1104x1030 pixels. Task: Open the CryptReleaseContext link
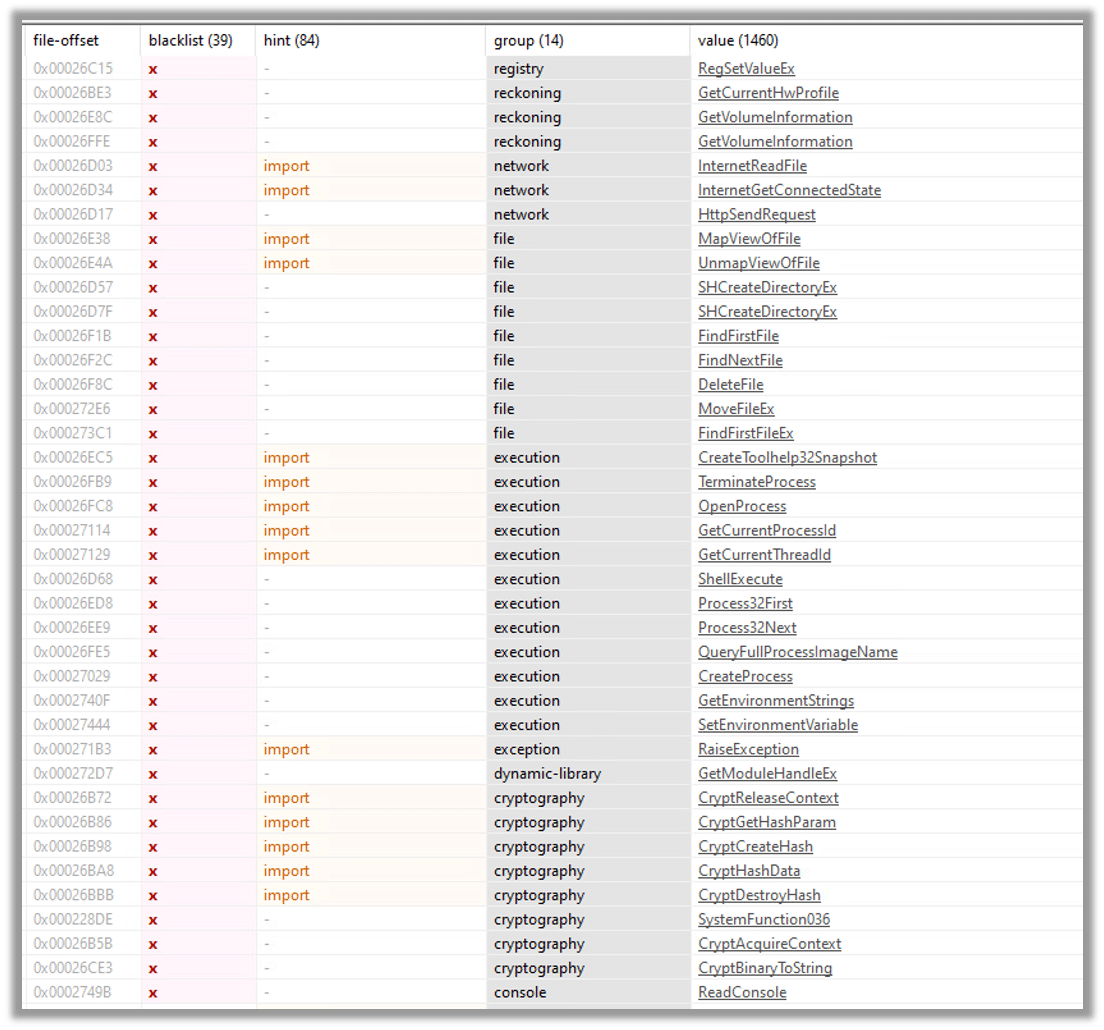click(x=768, y=798)
